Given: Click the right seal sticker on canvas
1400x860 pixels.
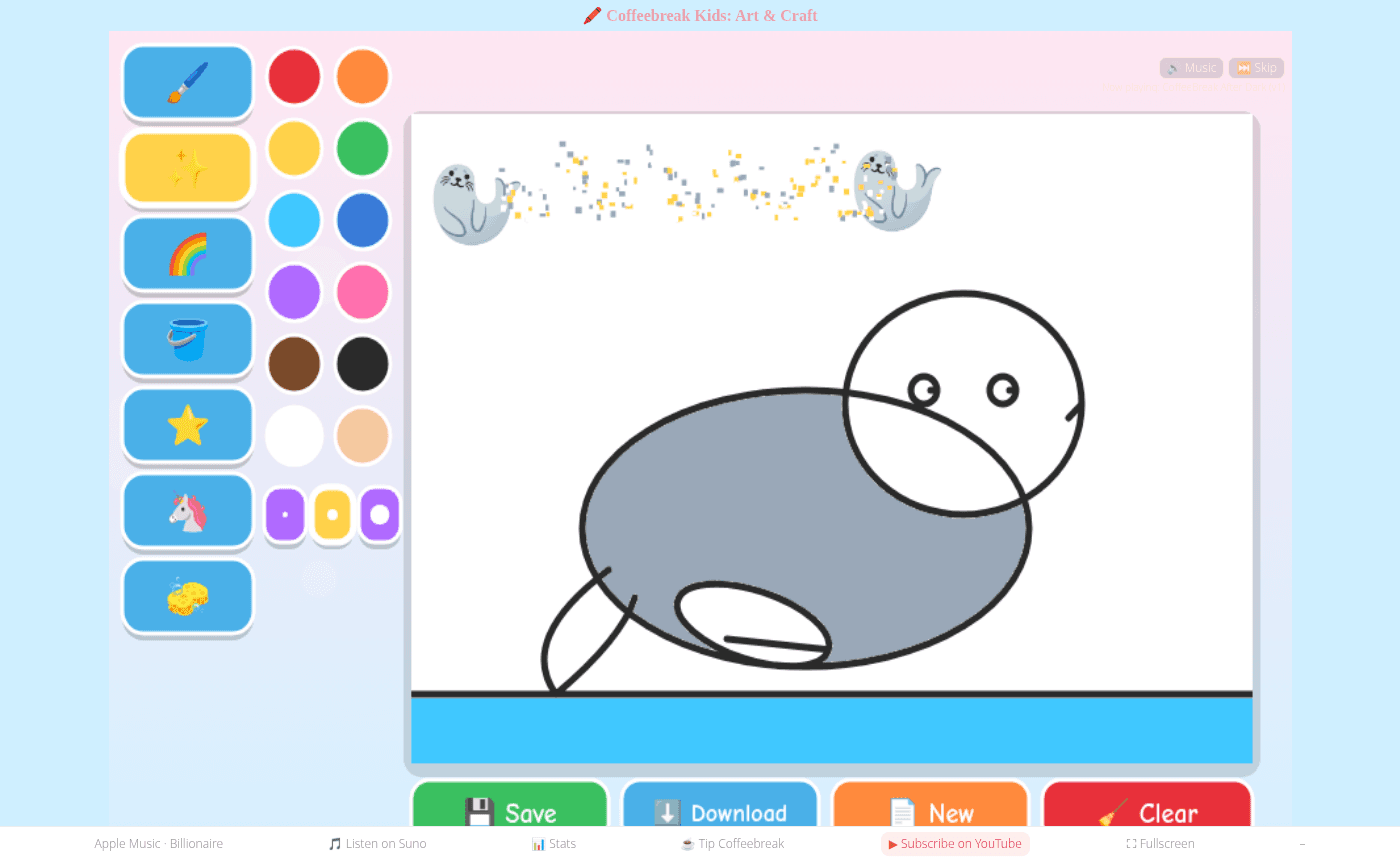Looking at the screenshot, I should (x=897, y=190).
